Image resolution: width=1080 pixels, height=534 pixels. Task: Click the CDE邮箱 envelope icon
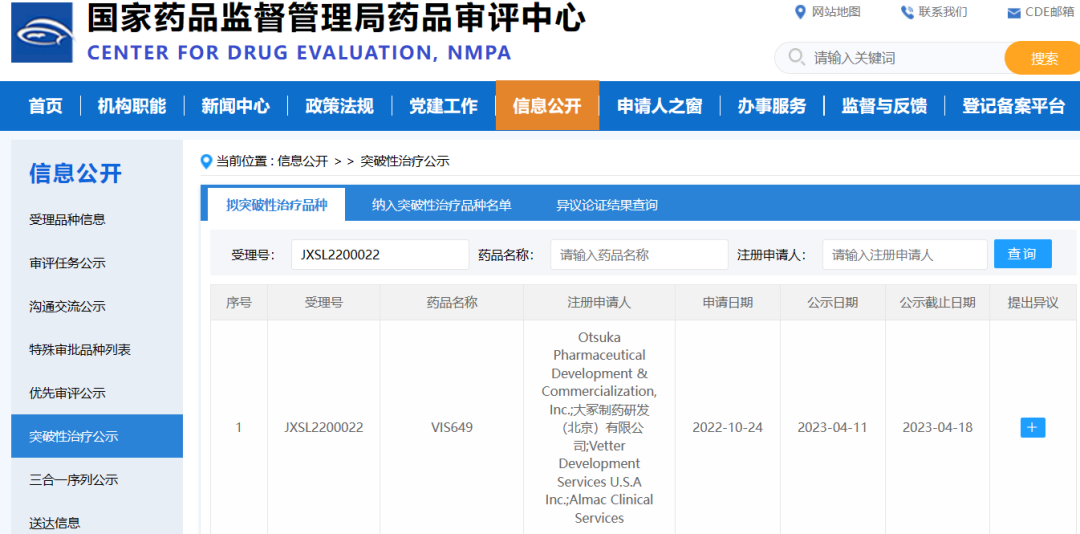[1014, 13]
